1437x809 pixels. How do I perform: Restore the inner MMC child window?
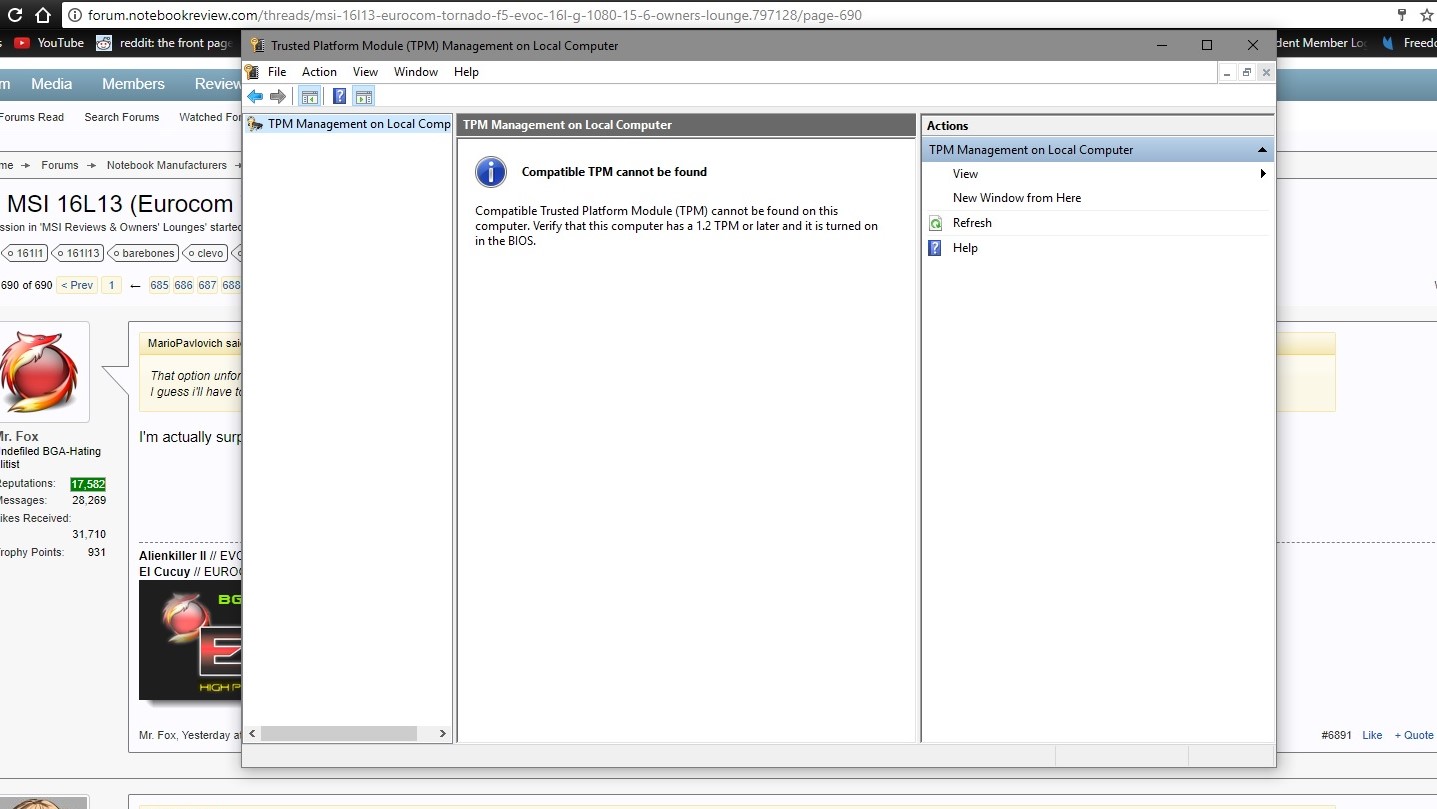[x=1246, y=73]
